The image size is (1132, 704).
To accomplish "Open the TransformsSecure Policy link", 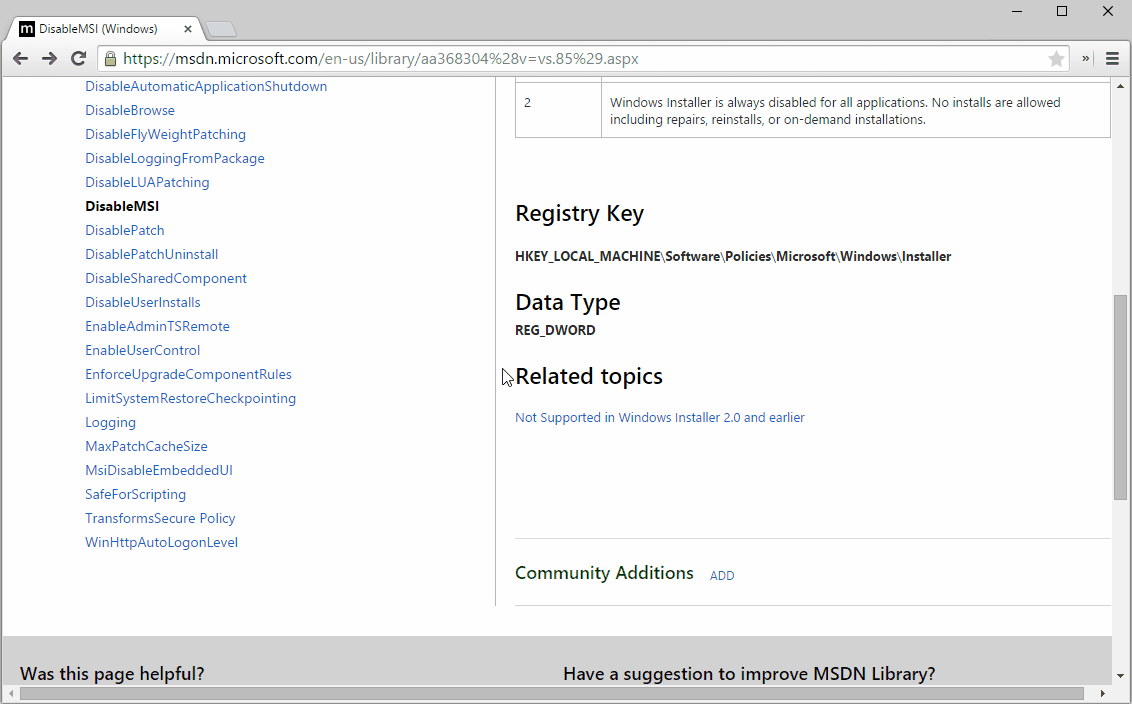I will [x=160, y=518].
